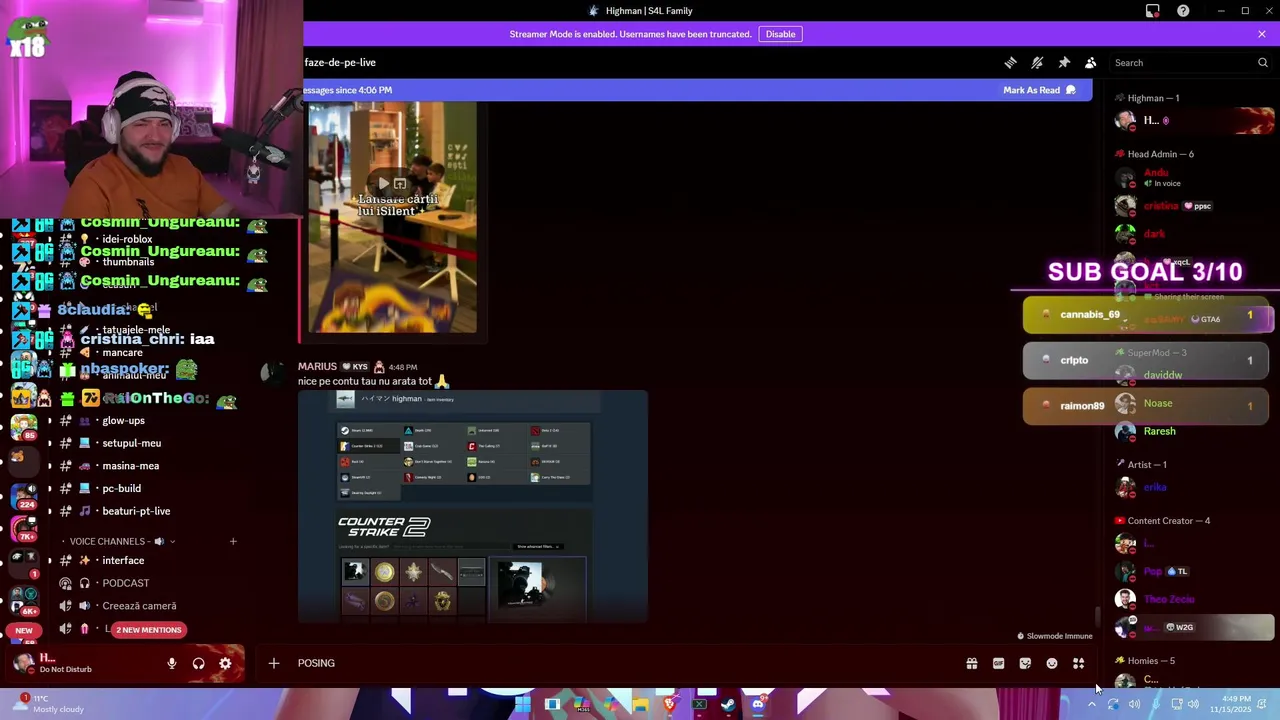Open member Theo Zeciu profile
The height and width of the screenshot is (720, 1280).
[x=1168, y=600]
